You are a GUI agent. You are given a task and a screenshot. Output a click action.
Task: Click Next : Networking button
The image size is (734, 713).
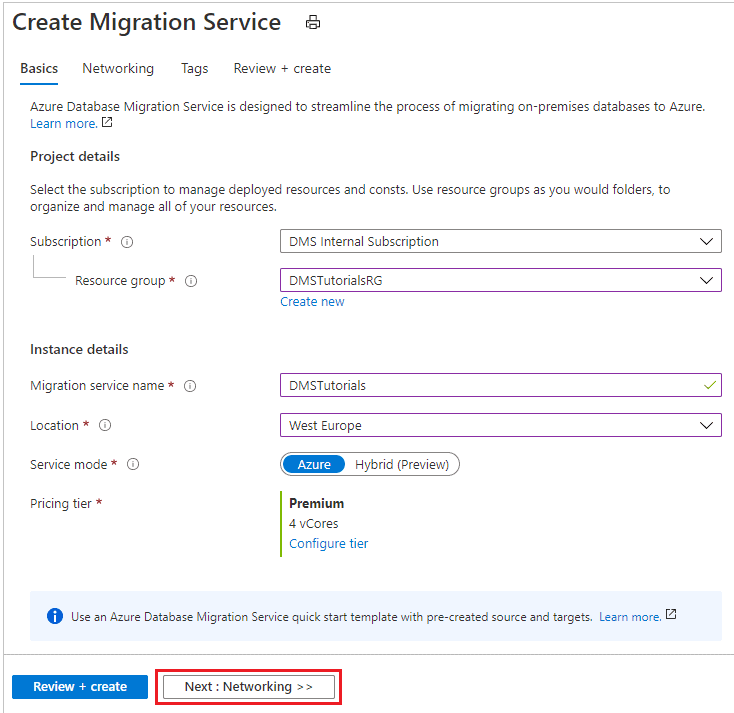pyautogui.click(x=249, y=687)
